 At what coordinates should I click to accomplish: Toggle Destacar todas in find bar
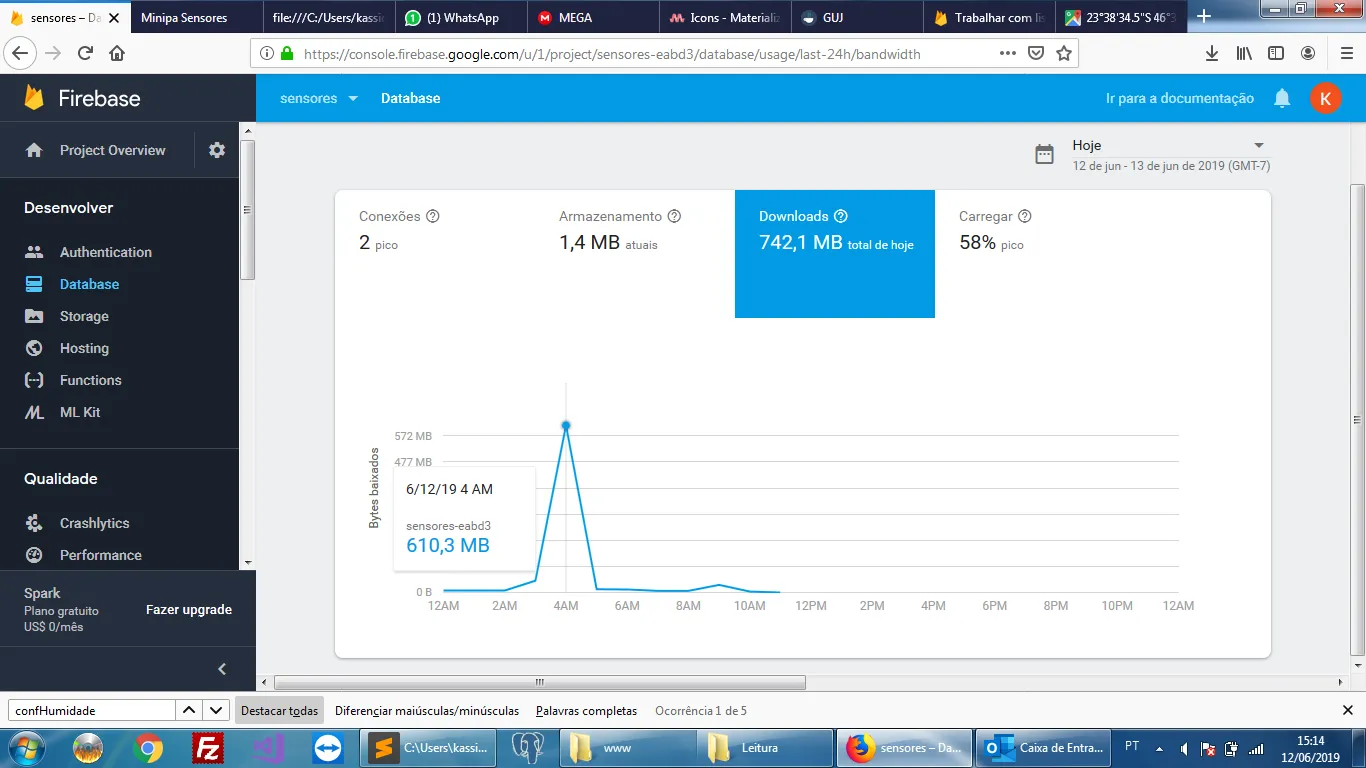click(279, 711)
